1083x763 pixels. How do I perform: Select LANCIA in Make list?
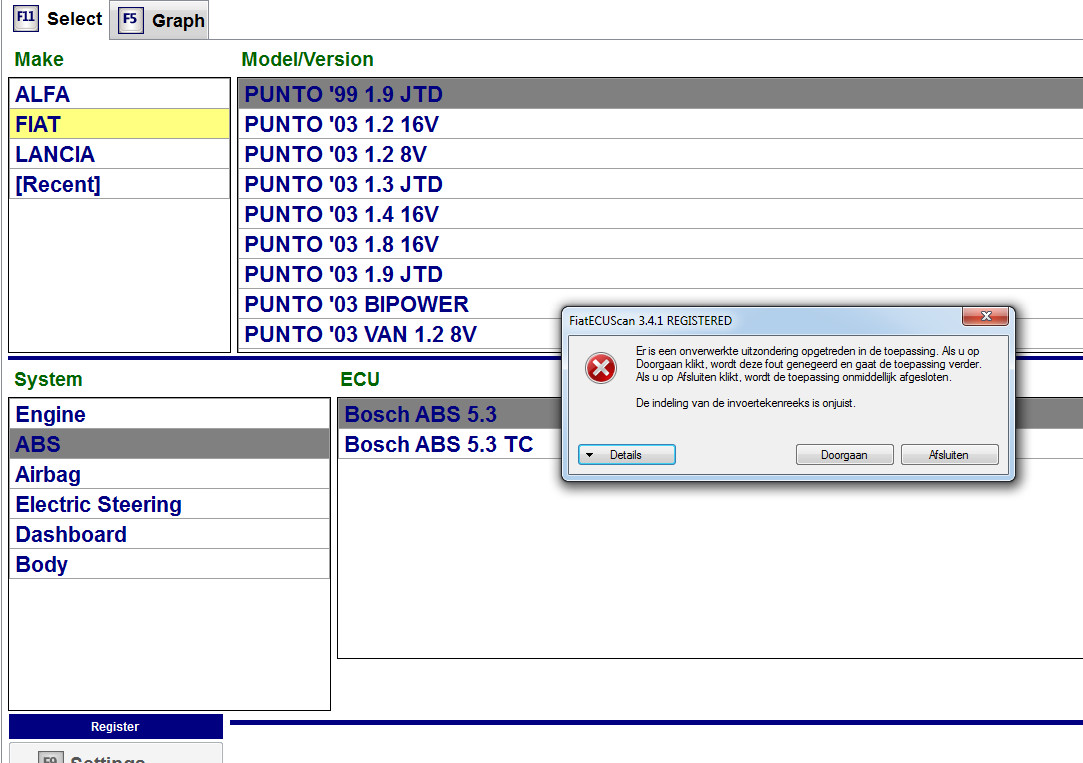[x=119, y=154]
